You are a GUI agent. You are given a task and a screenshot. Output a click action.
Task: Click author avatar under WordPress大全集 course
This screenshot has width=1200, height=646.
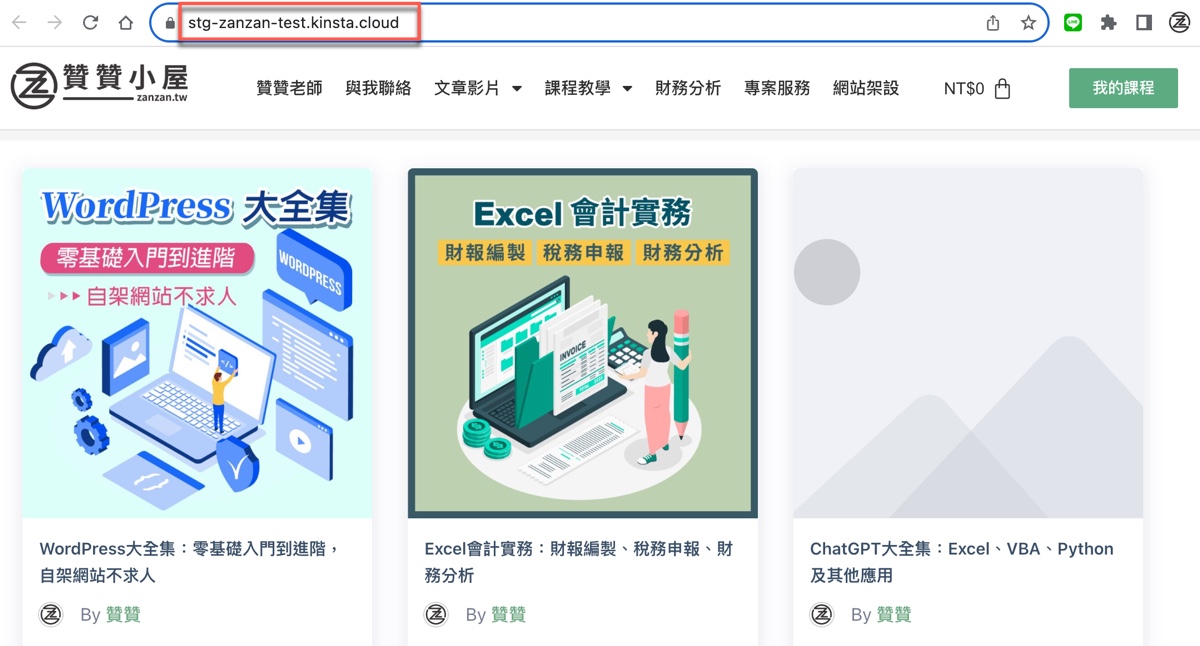point(51,614)
